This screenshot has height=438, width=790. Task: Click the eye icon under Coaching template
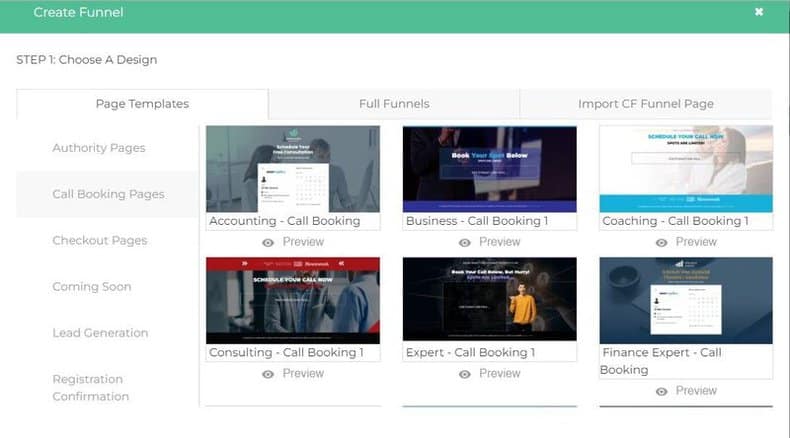click(x=661, y=242)
